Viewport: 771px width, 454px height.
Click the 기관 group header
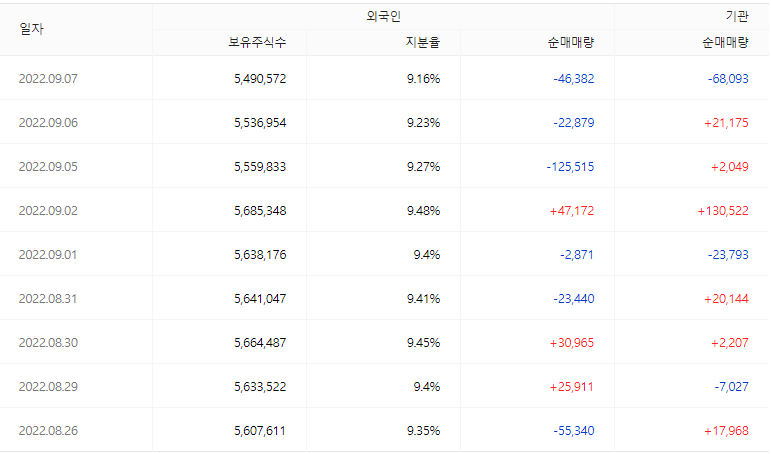click(x=737, y=17)
